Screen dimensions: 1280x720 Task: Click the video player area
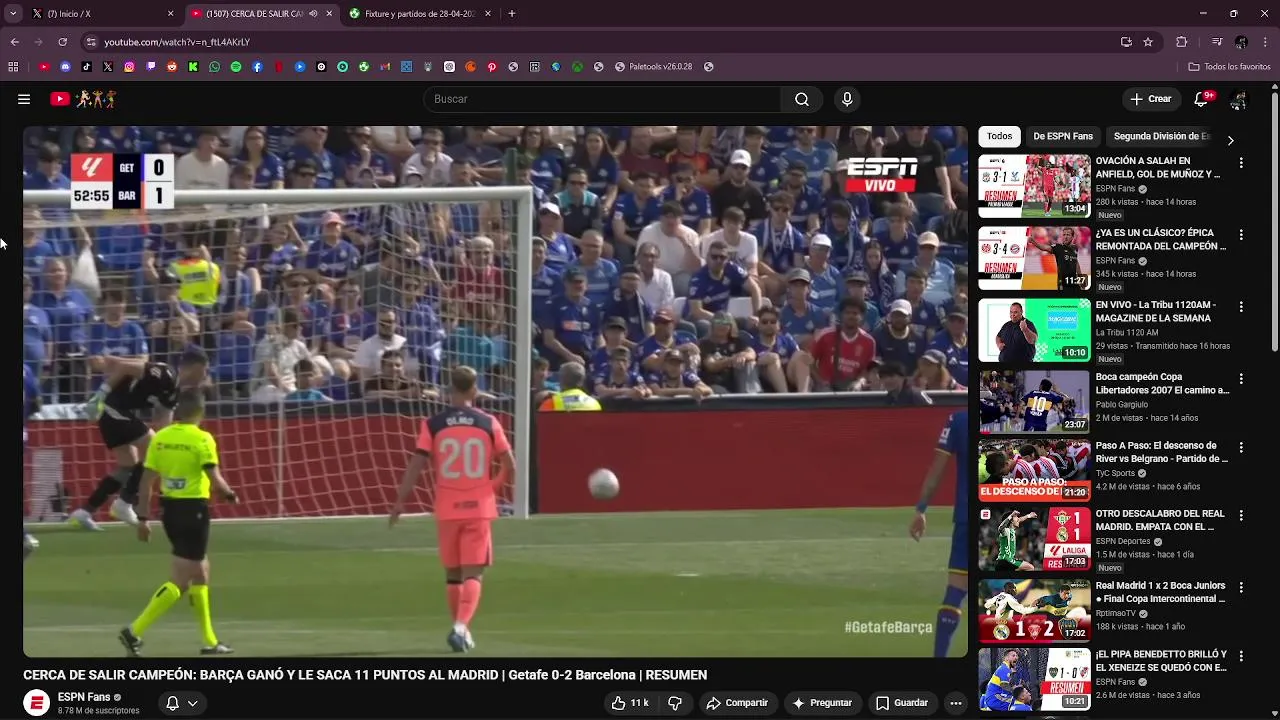495,391
